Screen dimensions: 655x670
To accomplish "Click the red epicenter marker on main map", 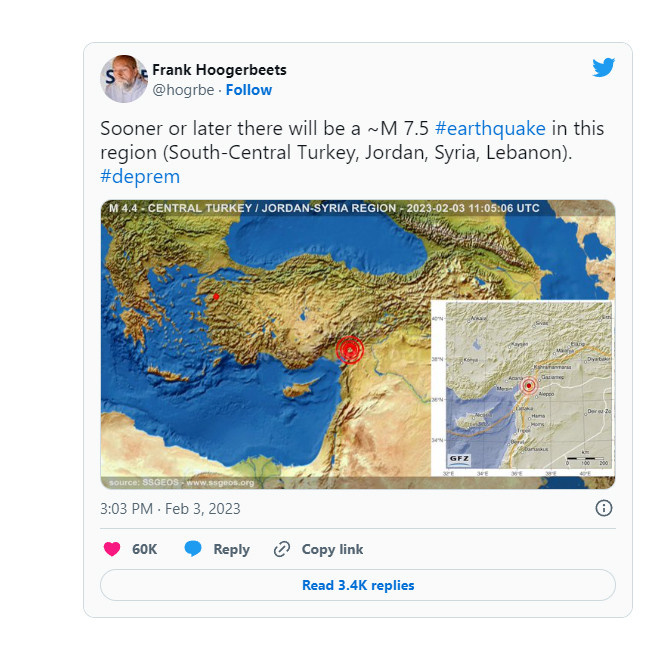I will coord(350,350).
